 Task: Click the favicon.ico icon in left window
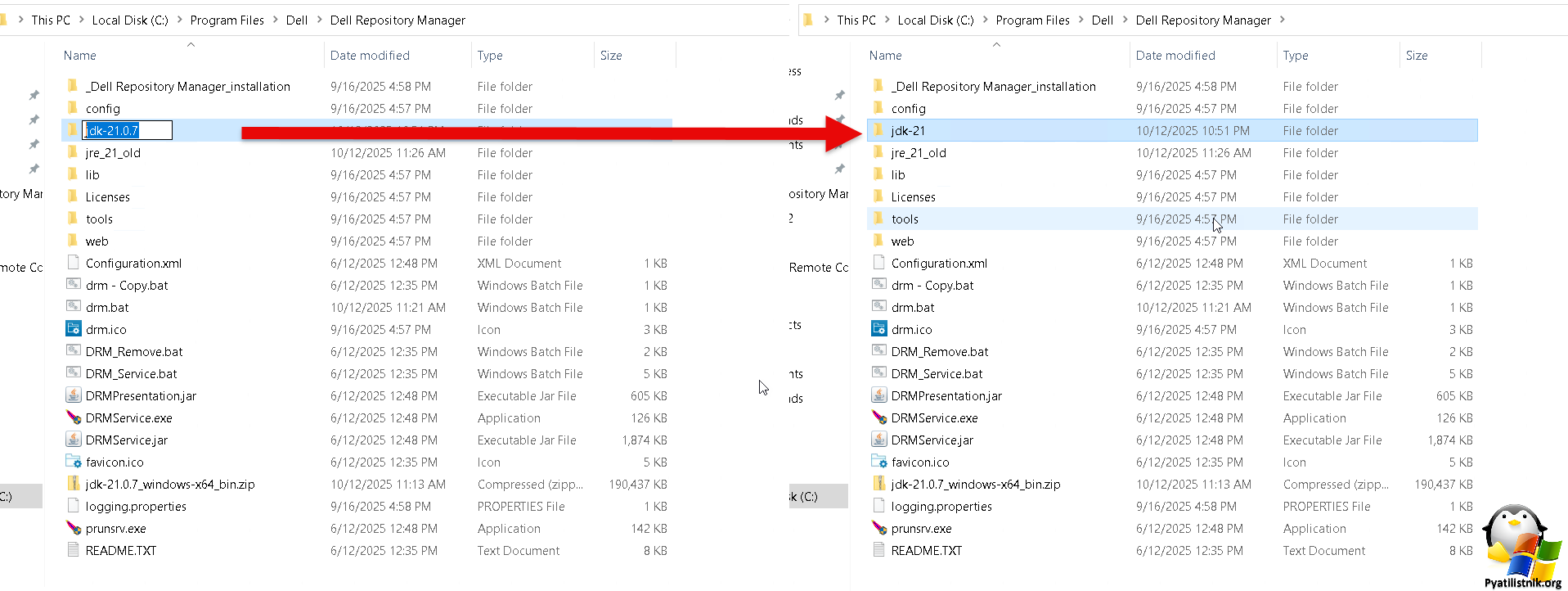pyautogui.click(x=73, y=462)
